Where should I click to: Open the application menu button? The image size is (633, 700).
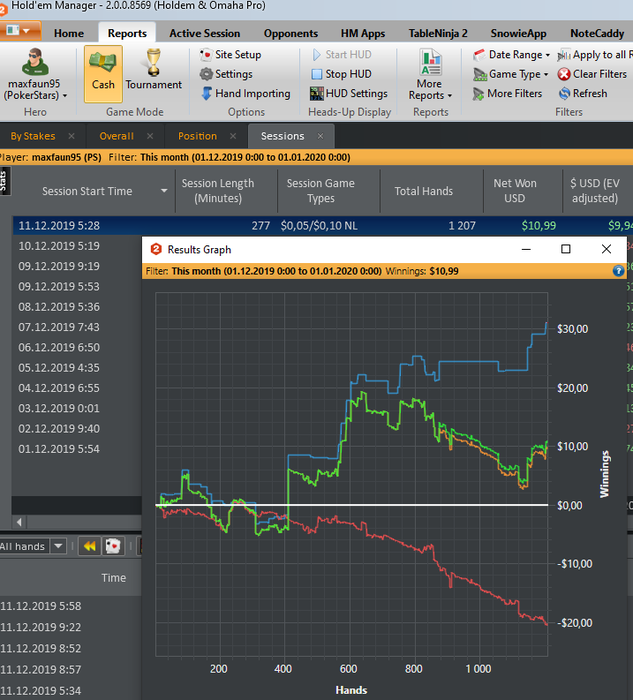pyautogui.click(x=20, y=31)
